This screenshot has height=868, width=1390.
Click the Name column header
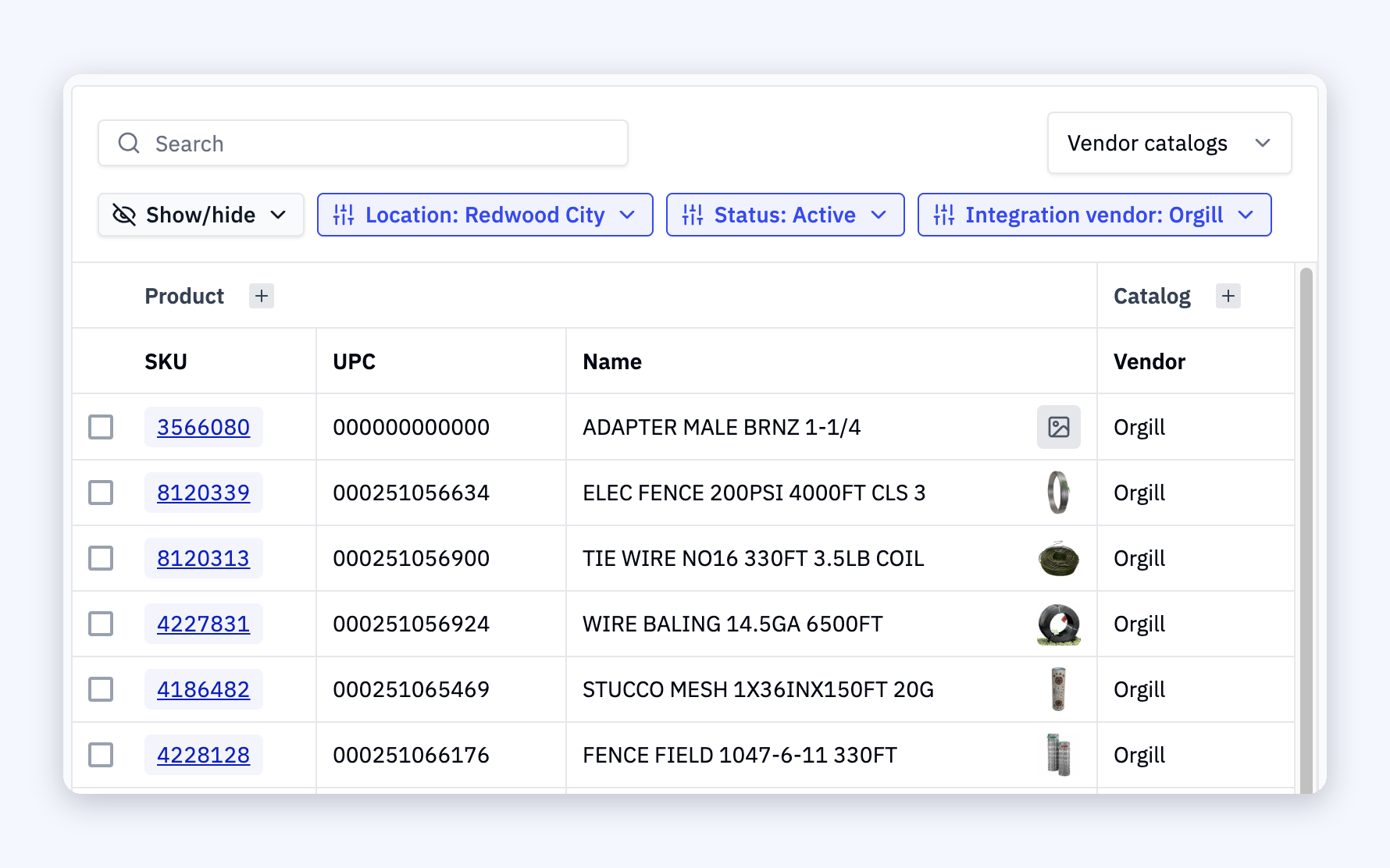612,361
